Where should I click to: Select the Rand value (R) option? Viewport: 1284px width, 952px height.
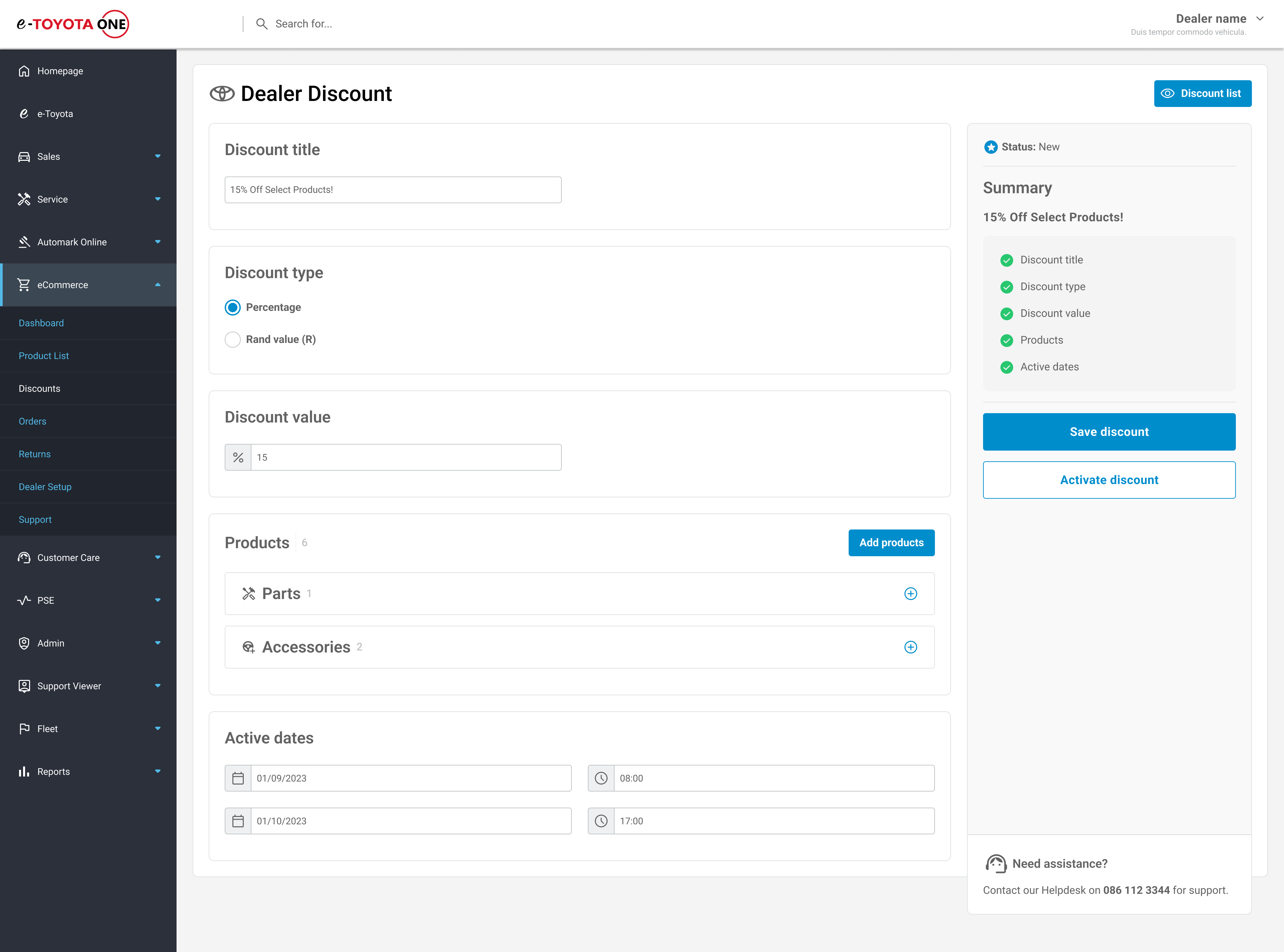click(233, 339)
